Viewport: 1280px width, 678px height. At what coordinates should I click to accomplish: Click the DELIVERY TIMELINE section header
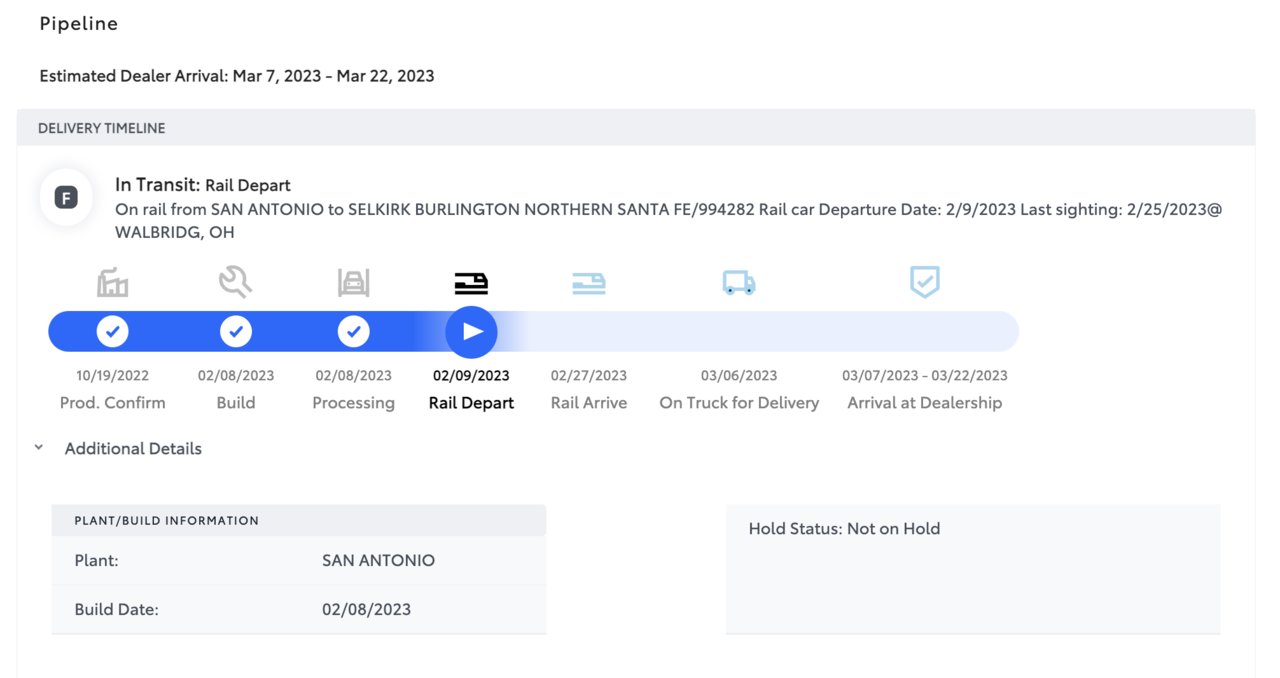tap(636, 128)
